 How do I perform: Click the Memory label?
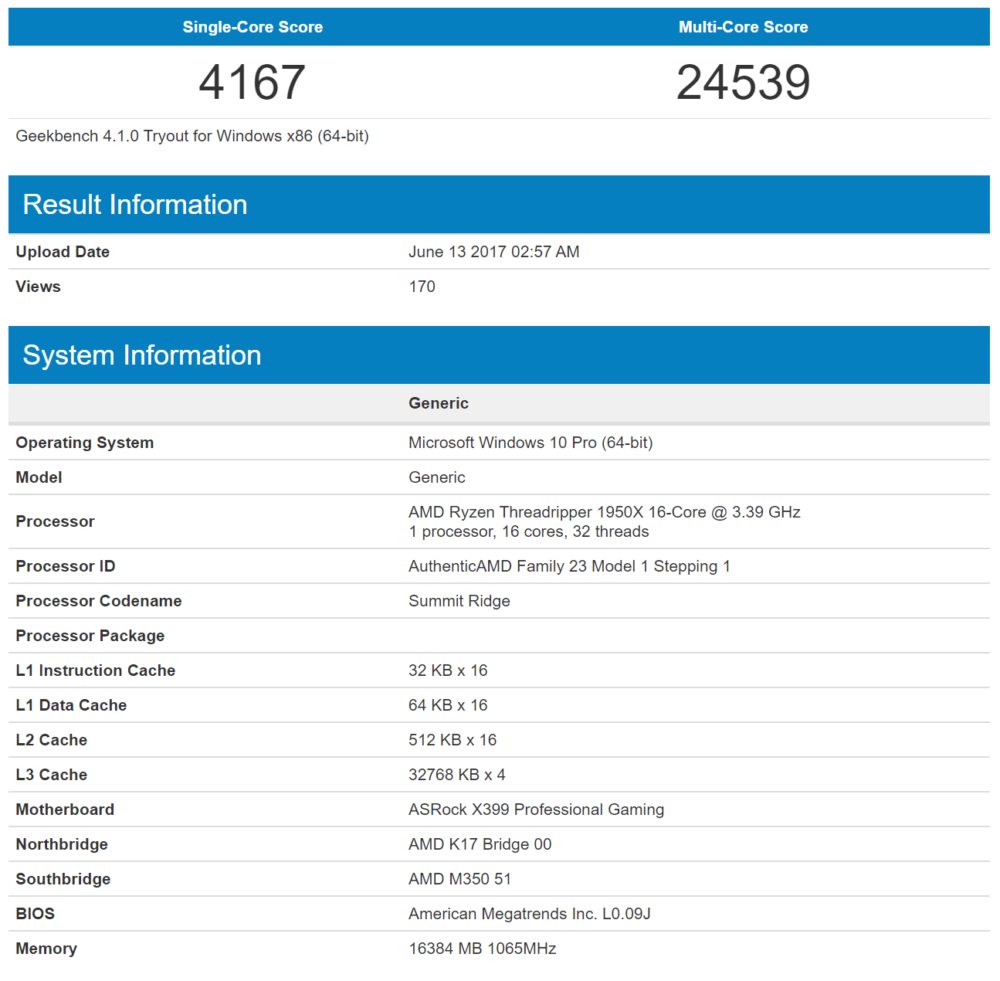tap(46, 948)
